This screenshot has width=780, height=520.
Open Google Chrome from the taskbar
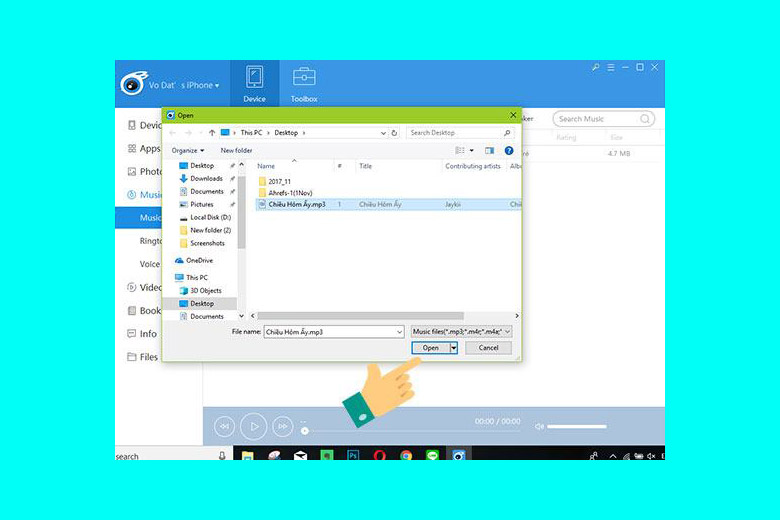tap(406, 455)
